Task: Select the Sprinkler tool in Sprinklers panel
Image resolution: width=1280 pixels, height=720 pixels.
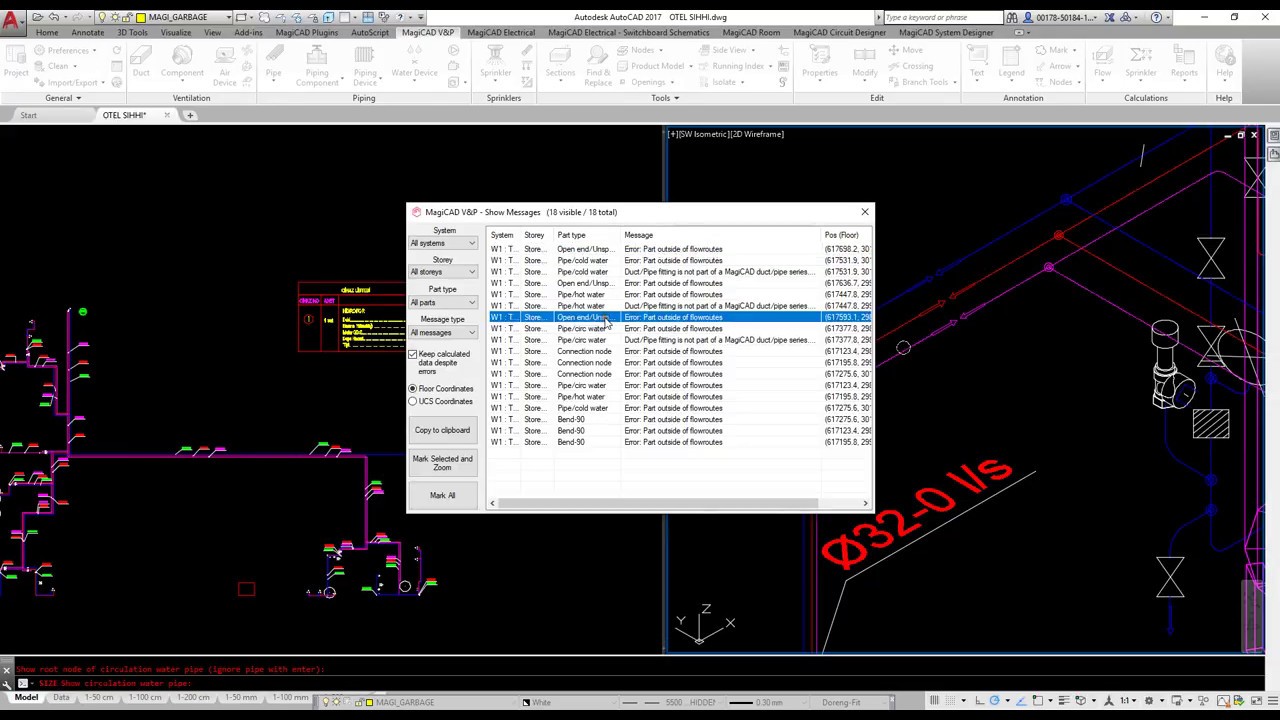Action: tap(496, 64)
